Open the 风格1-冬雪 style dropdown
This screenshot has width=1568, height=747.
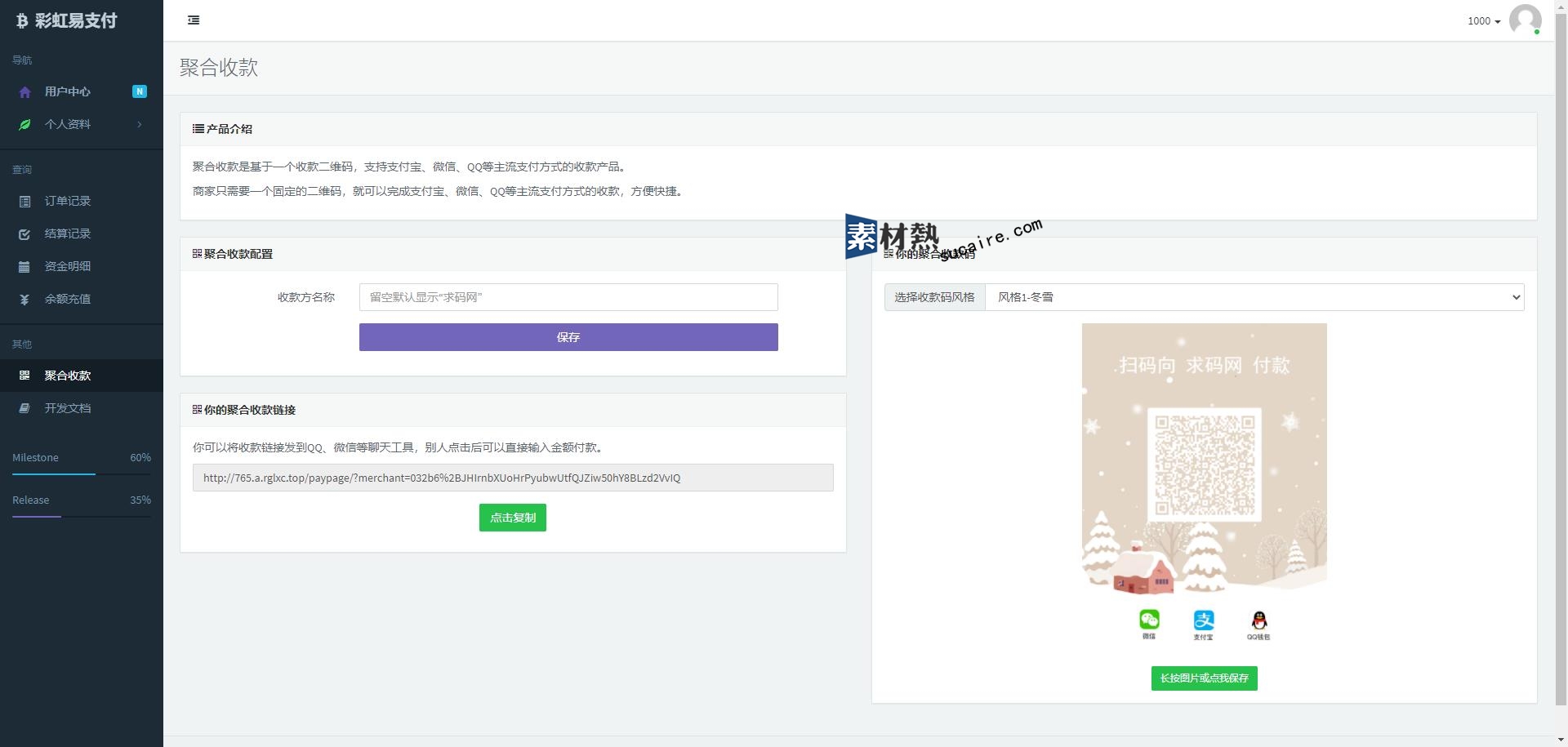pos(1254,297)
